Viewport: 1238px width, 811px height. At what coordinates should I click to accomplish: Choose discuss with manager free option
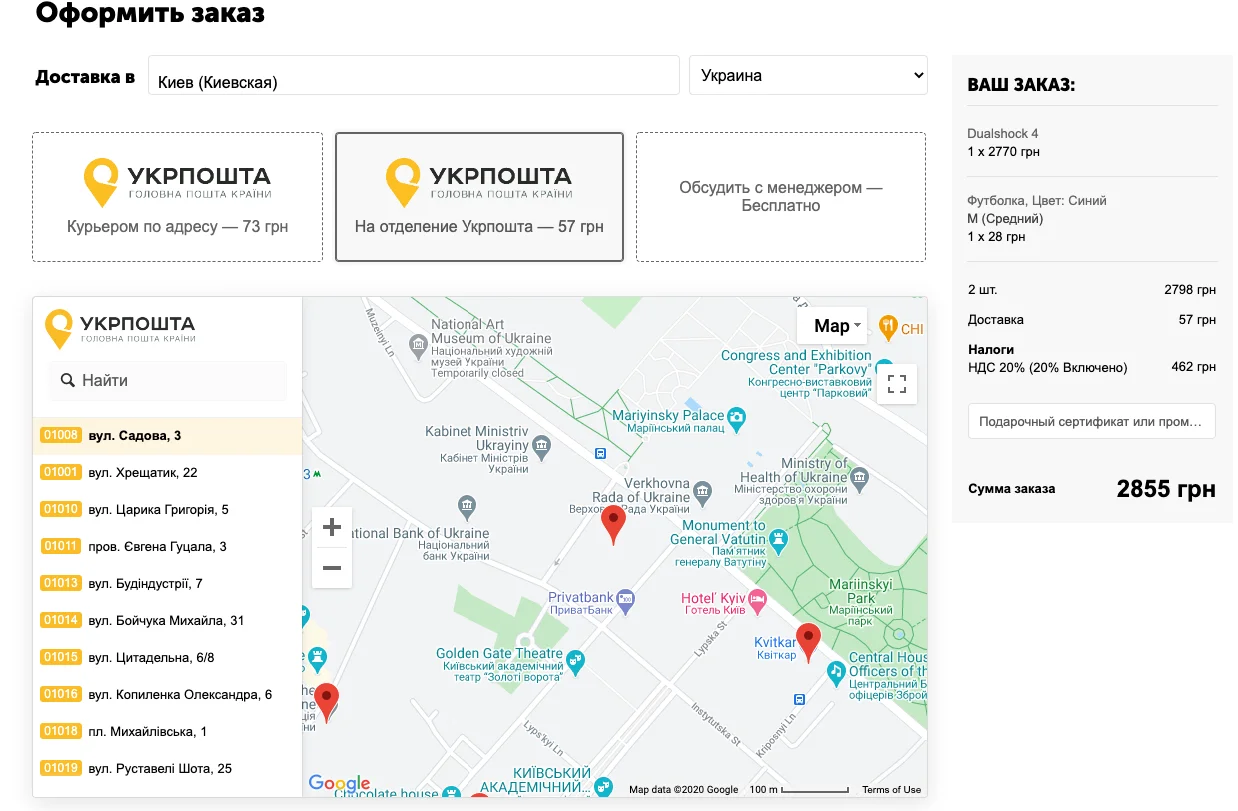(781, 197)
